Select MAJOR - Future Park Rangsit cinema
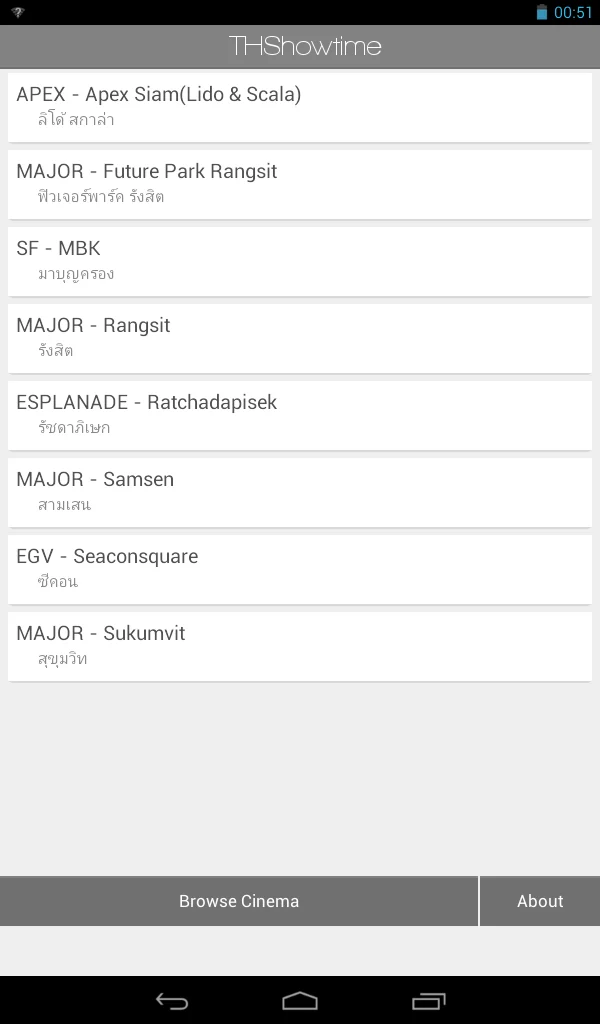Image resolution: width=600 pixels, height=1024 pixels. click(x=300, y=184)
